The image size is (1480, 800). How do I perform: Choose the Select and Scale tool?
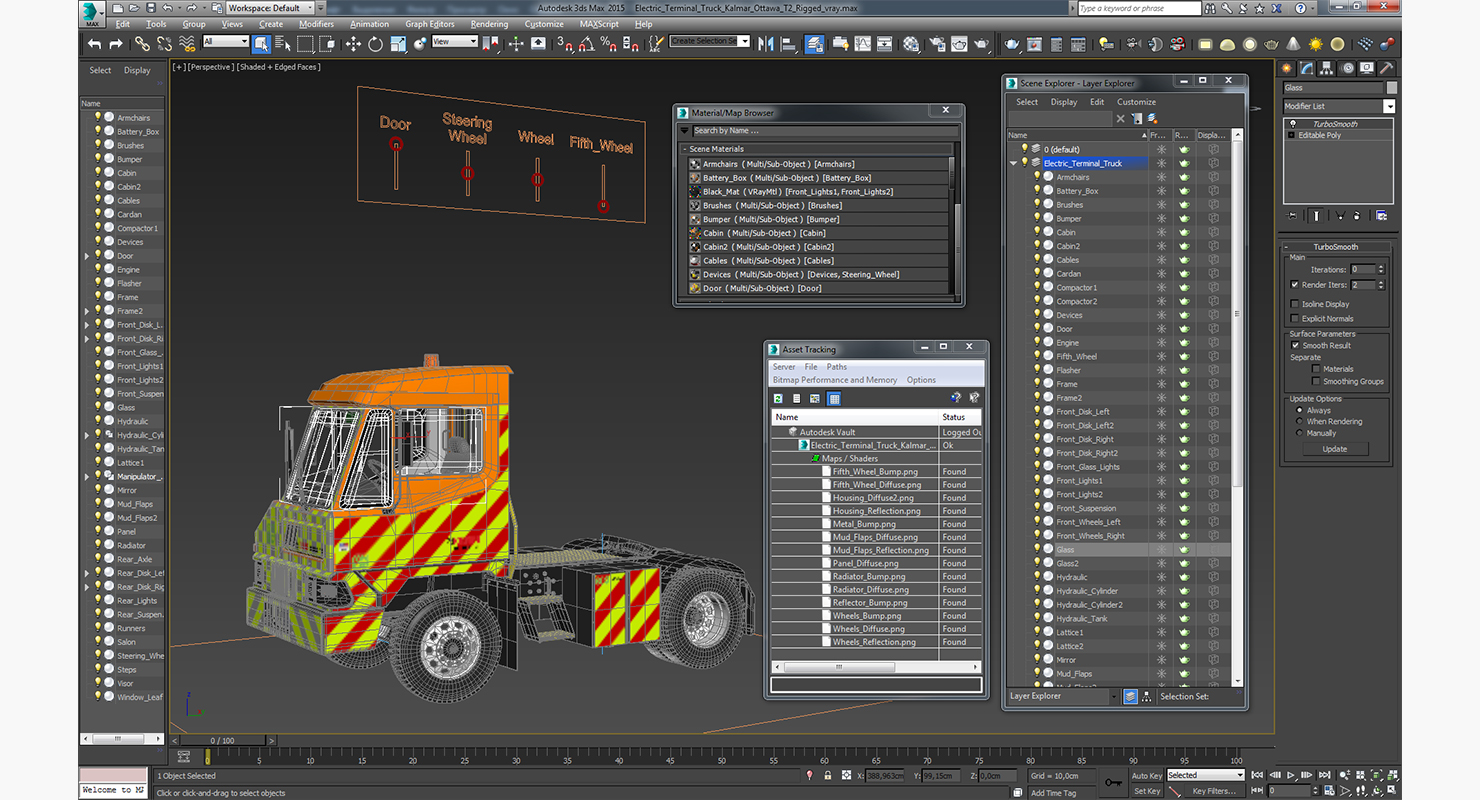(x=398, y=44)
